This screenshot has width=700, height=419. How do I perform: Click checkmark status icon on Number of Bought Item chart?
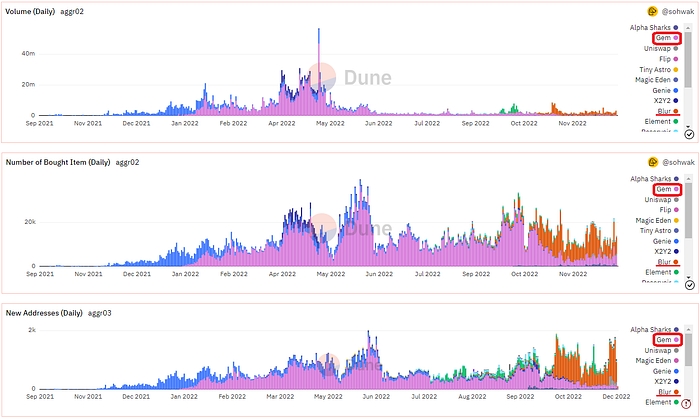(689, 284)
